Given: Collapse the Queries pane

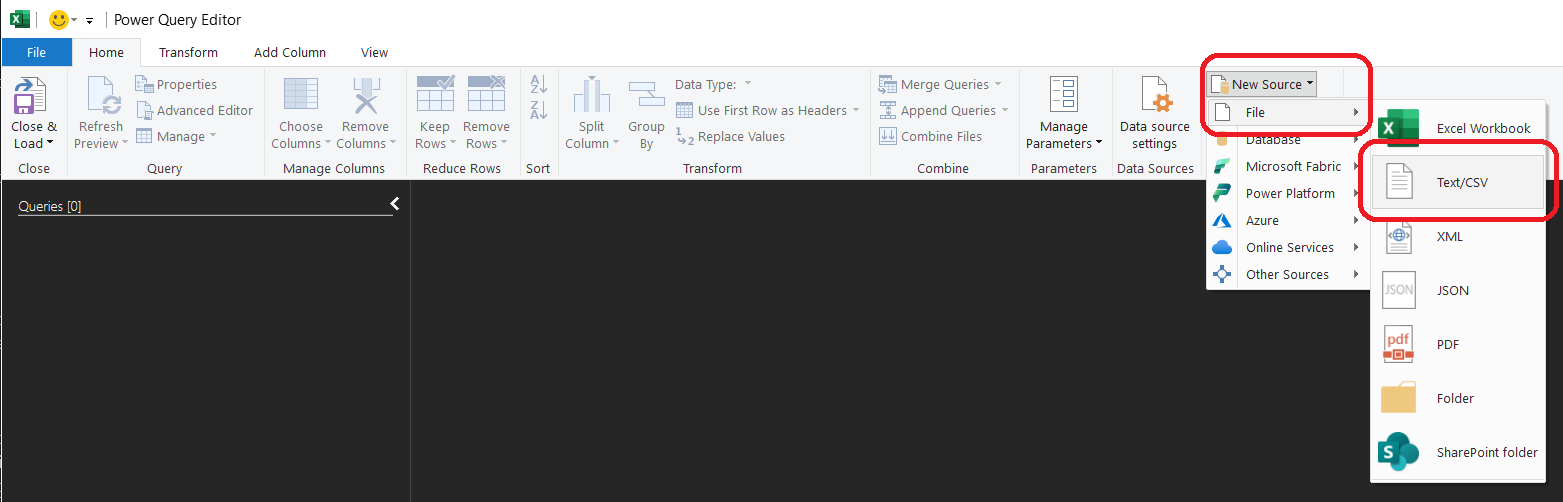Looking at the screenshot, I should [x=395, y=204].
